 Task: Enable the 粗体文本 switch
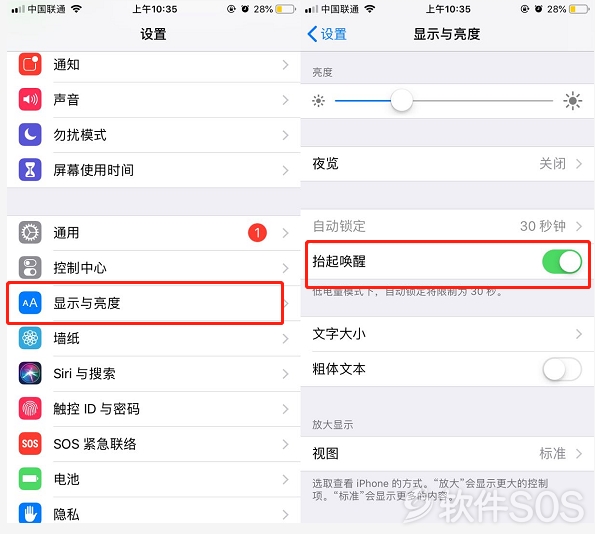tap(562, 369)
